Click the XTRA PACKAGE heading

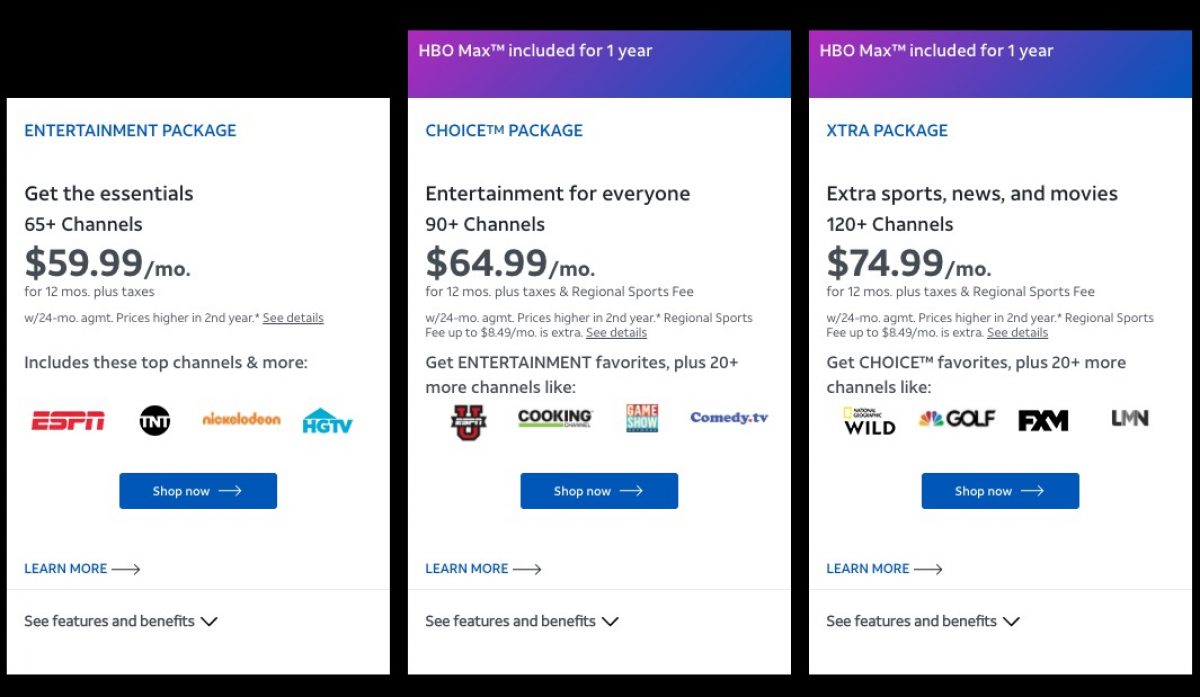(x=887, y=130)
